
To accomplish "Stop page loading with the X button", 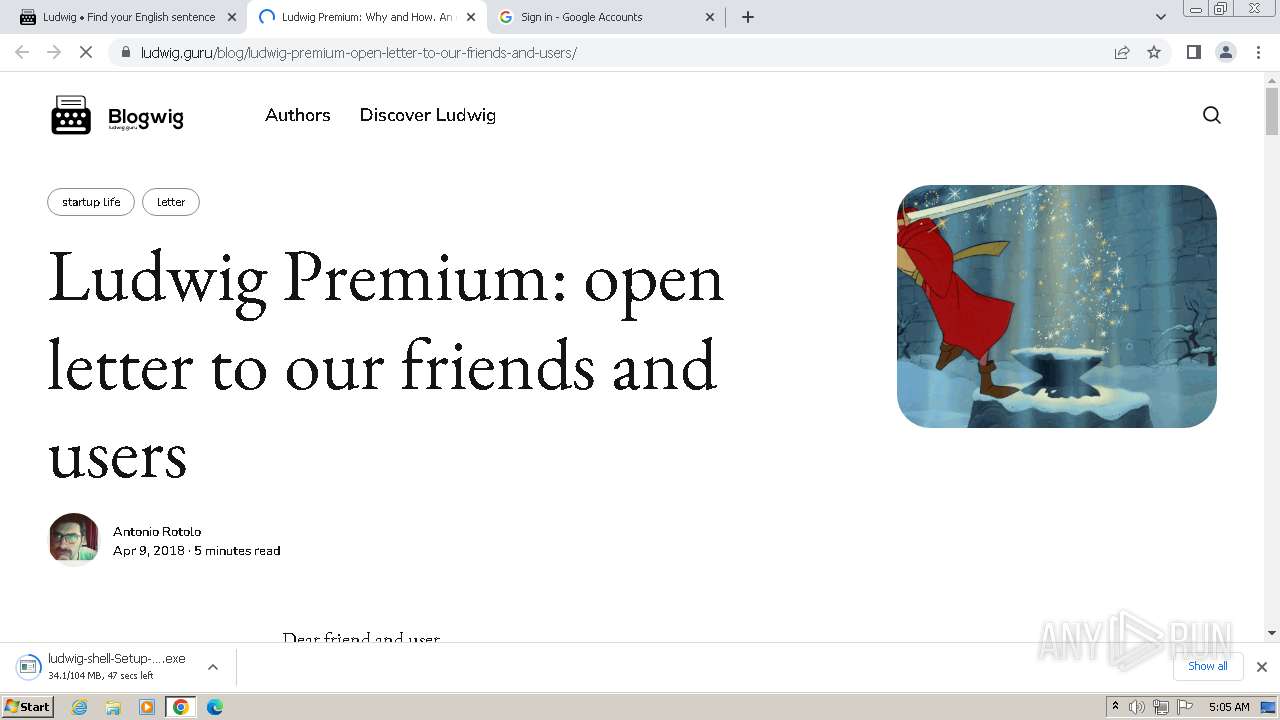I will pos(86,52).
